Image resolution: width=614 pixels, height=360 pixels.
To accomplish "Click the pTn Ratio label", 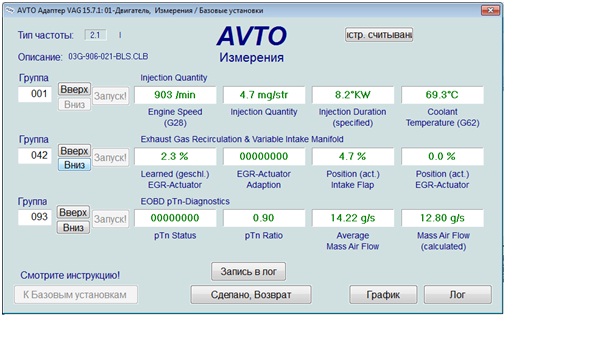I will [264, 235].
